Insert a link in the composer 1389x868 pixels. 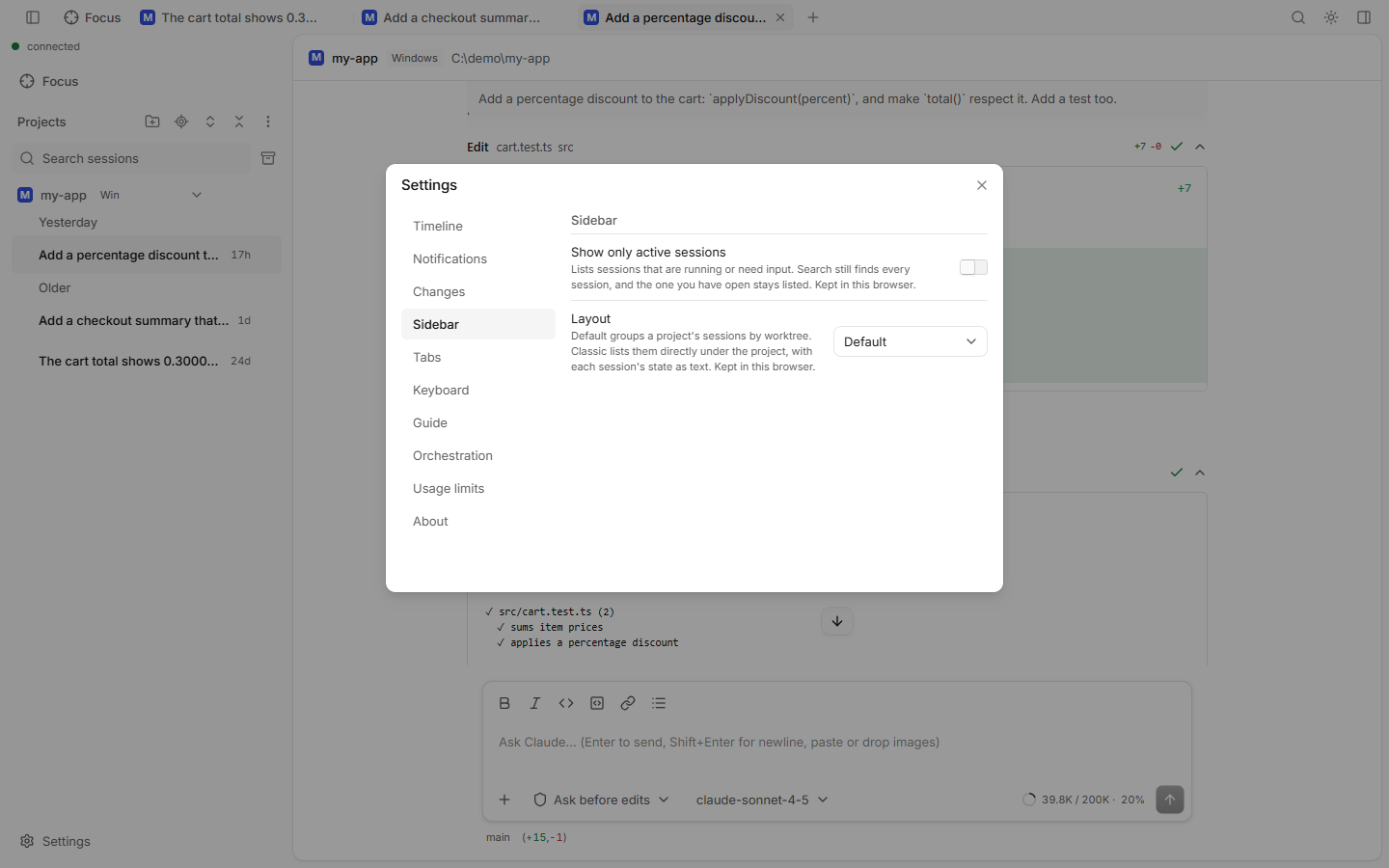pos(628,703)
